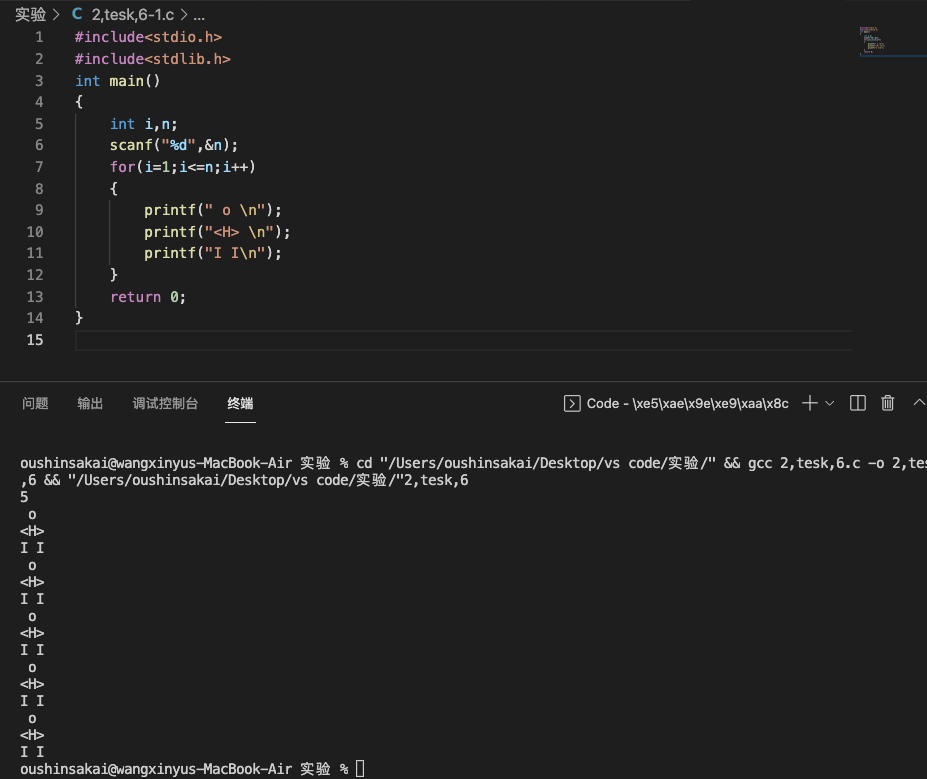
Task: Open the 调试控制台 tab
Action: tap(165, 403)
